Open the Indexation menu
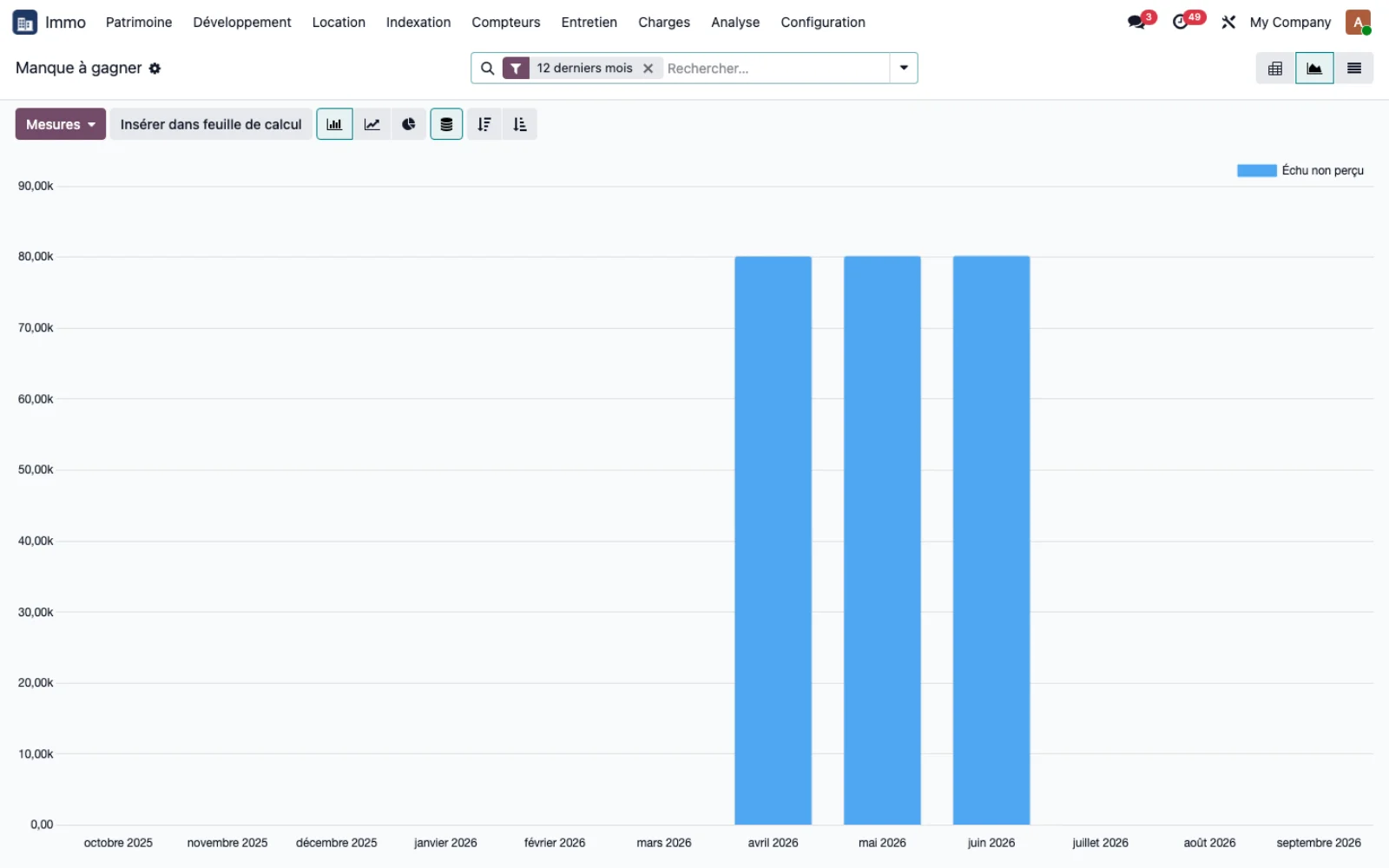1389x868 pixels. [418, 23]
